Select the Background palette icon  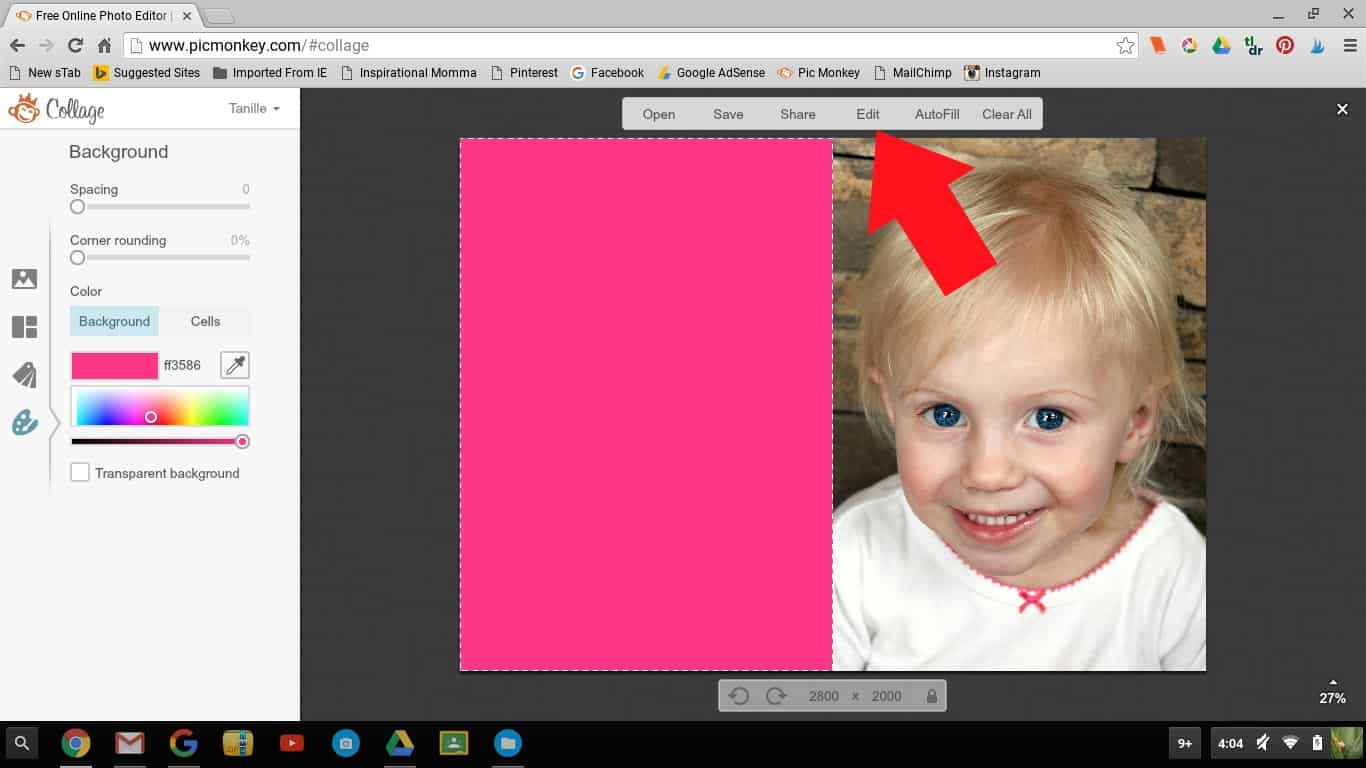coord(24,423)
